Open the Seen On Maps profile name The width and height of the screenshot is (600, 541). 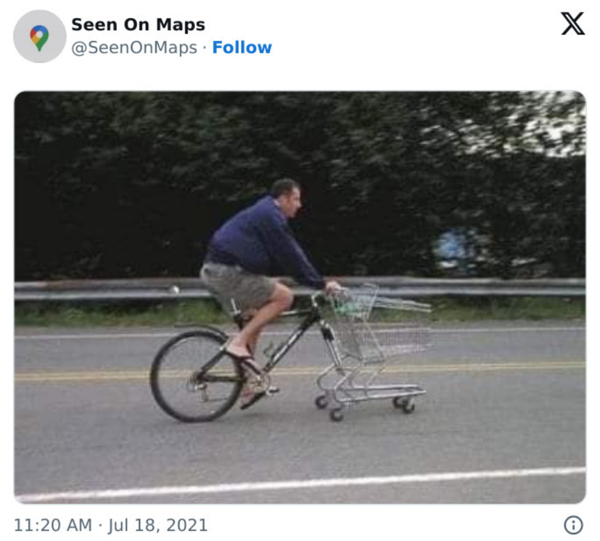tap(138, 24)
